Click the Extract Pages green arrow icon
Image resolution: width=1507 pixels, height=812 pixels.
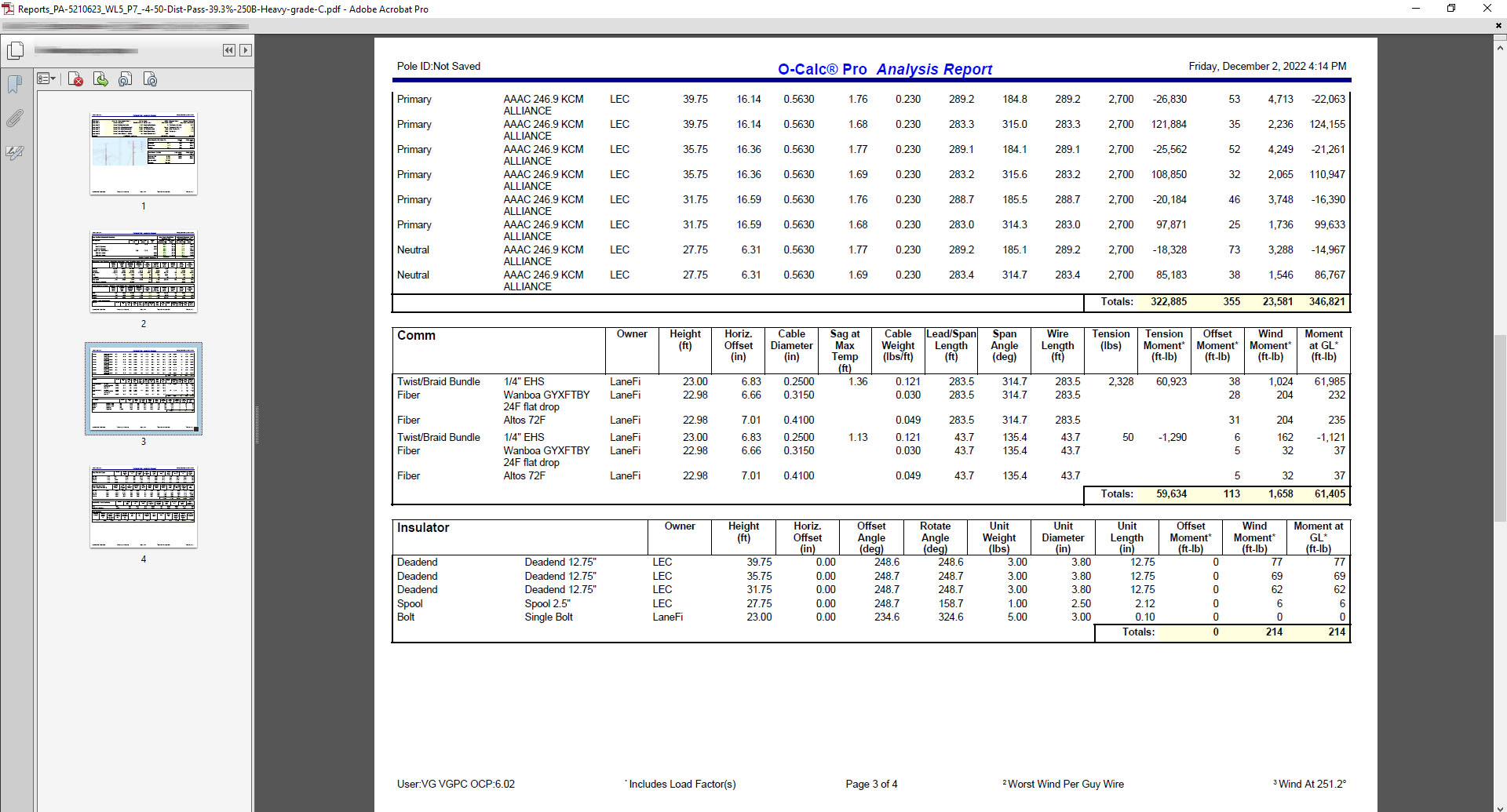pos(100,79)
